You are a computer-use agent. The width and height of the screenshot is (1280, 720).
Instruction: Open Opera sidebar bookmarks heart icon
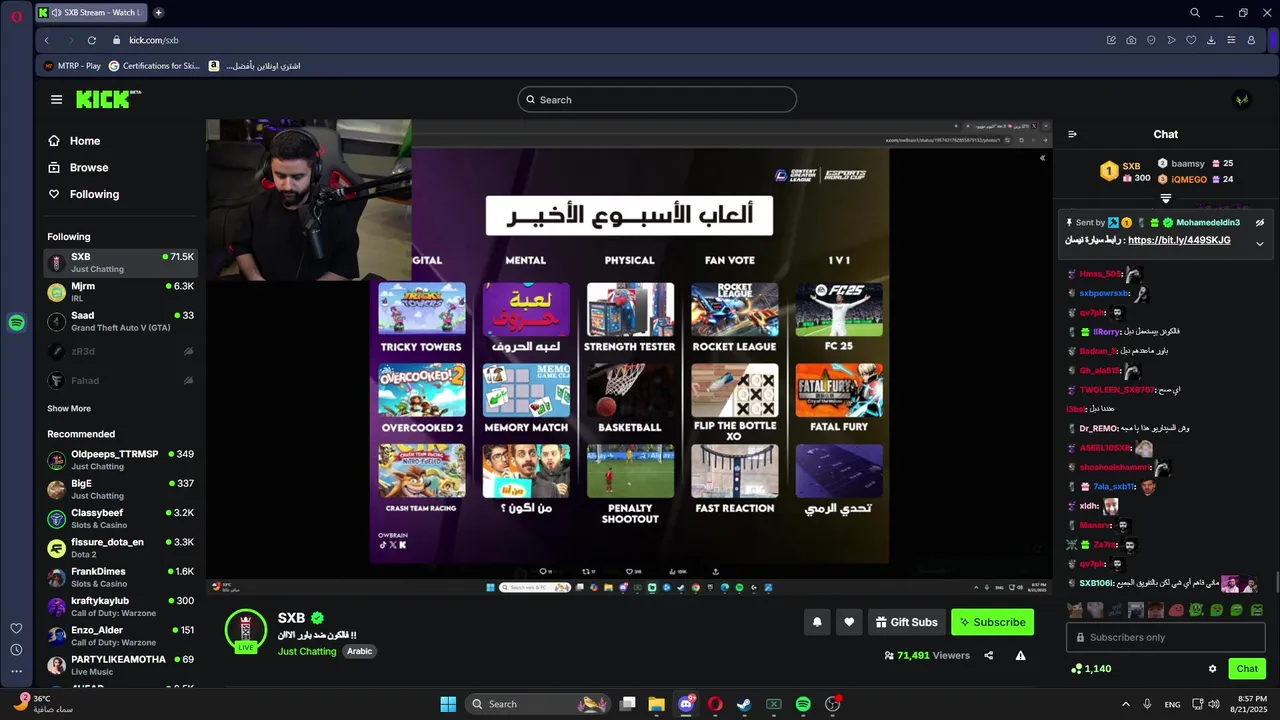tap(16, 628)
